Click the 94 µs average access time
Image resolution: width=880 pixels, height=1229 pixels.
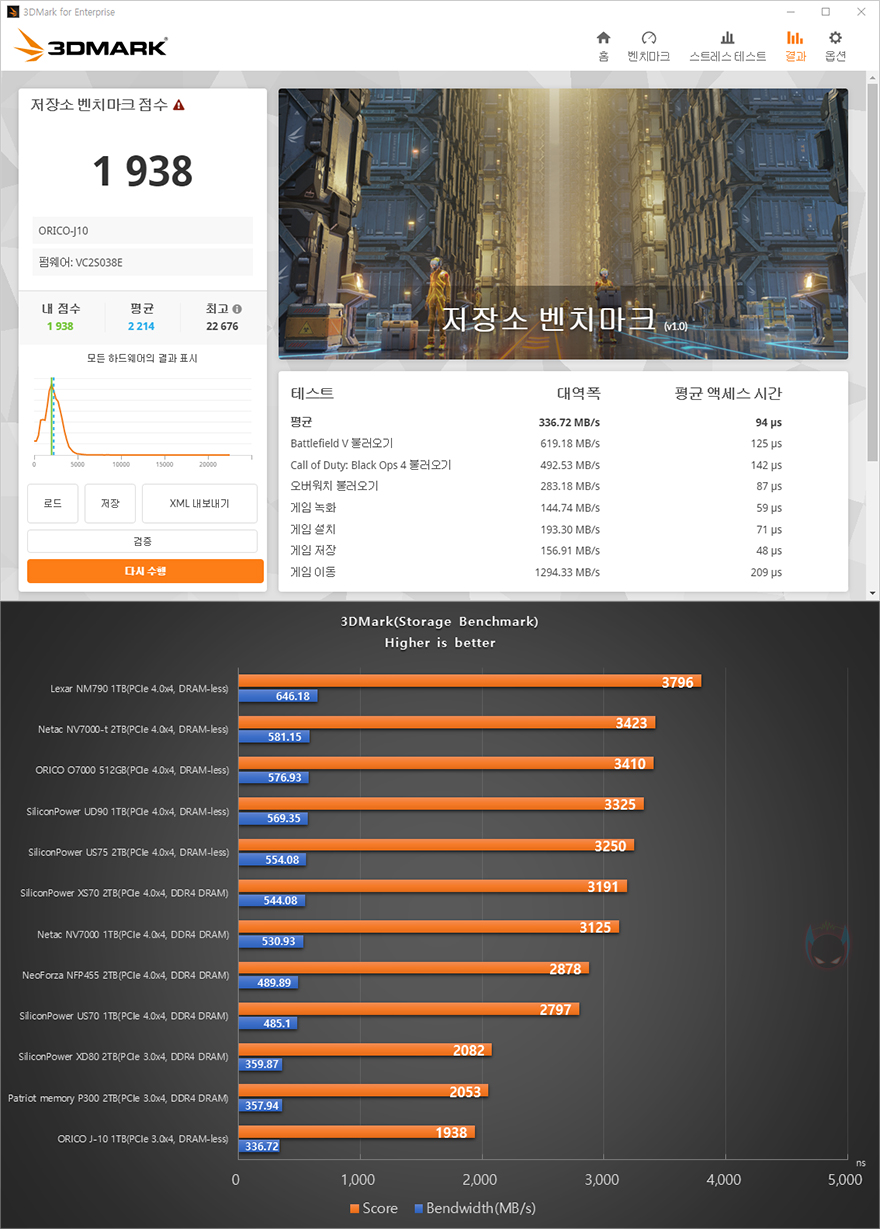[769, 422]
